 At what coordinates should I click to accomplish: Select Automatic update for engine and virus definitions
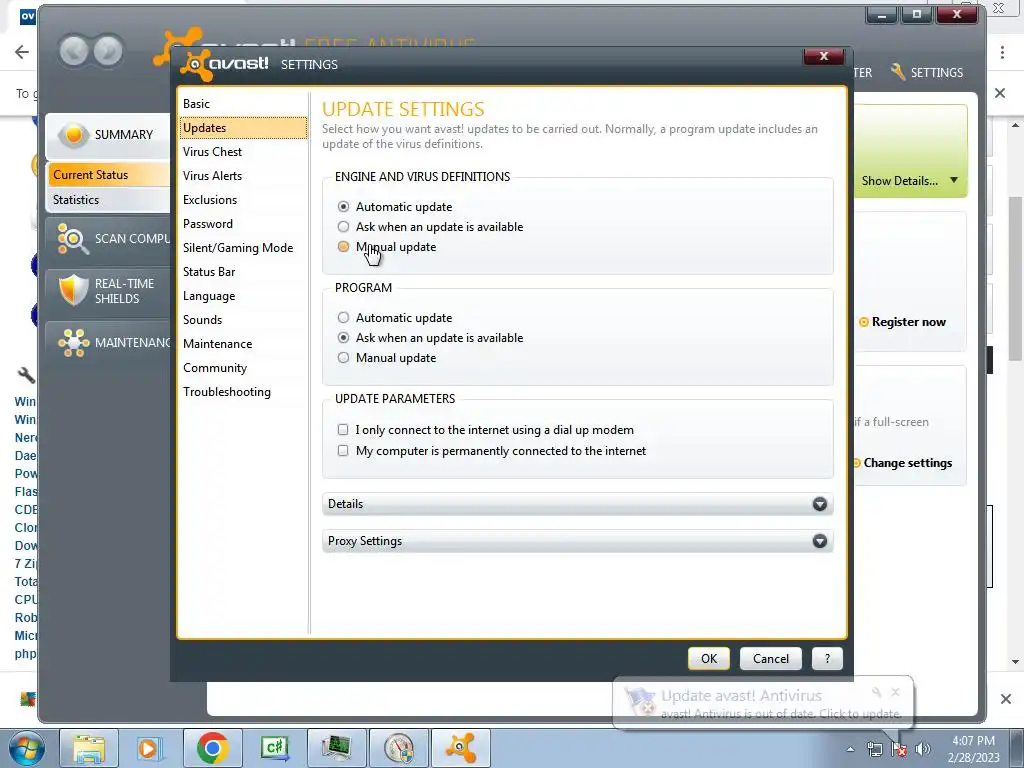click(x=343, y=206)
